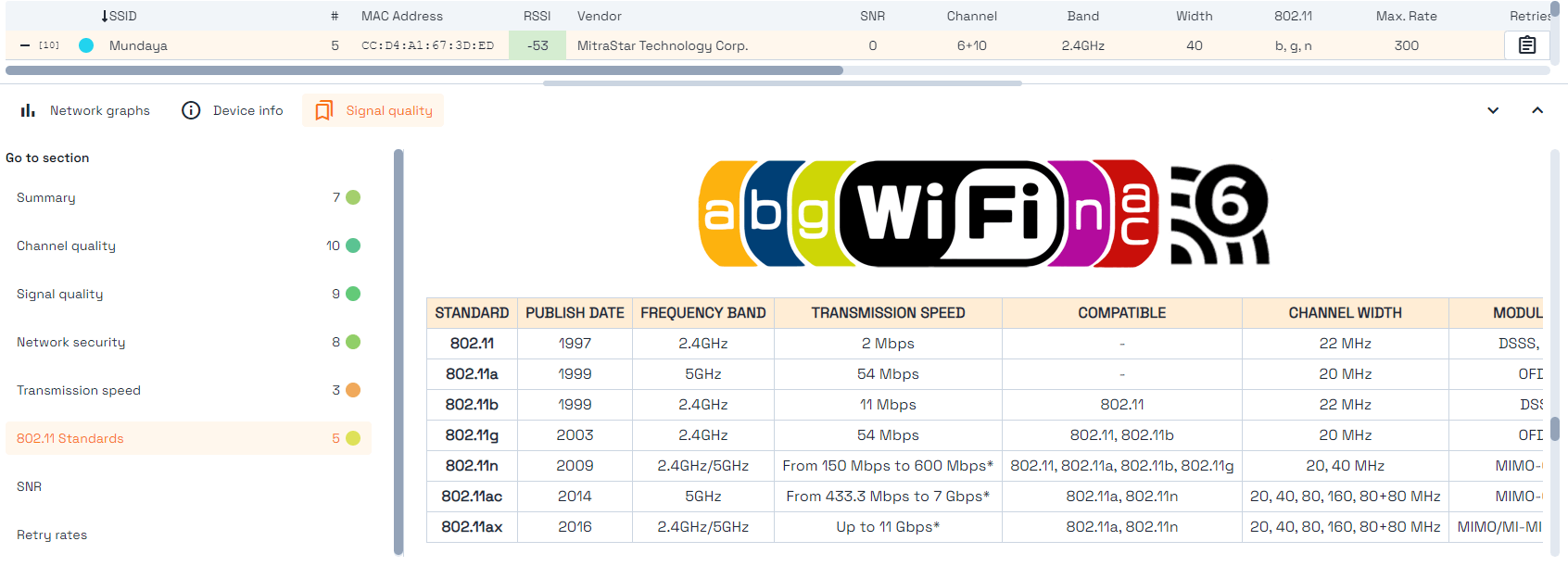The width and height of the screenshot is (1568, 566).
Task: Go to Network security section
Action: [188, 342]
